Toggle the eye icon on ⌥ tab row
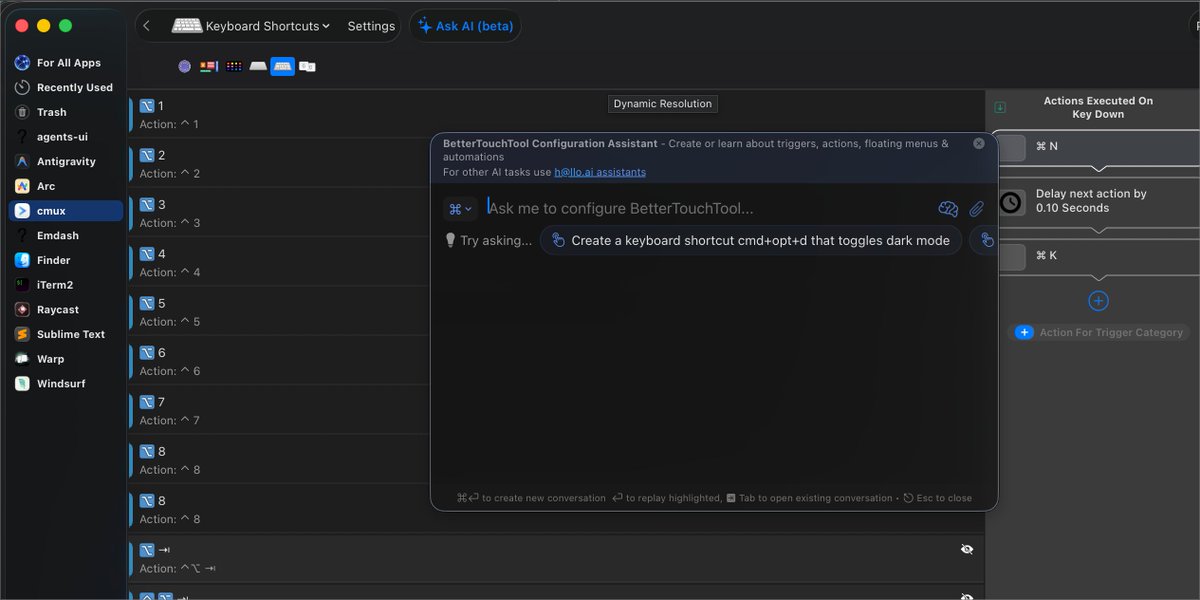This screenshot has height=600, width=1200. (x=967, y=549)
